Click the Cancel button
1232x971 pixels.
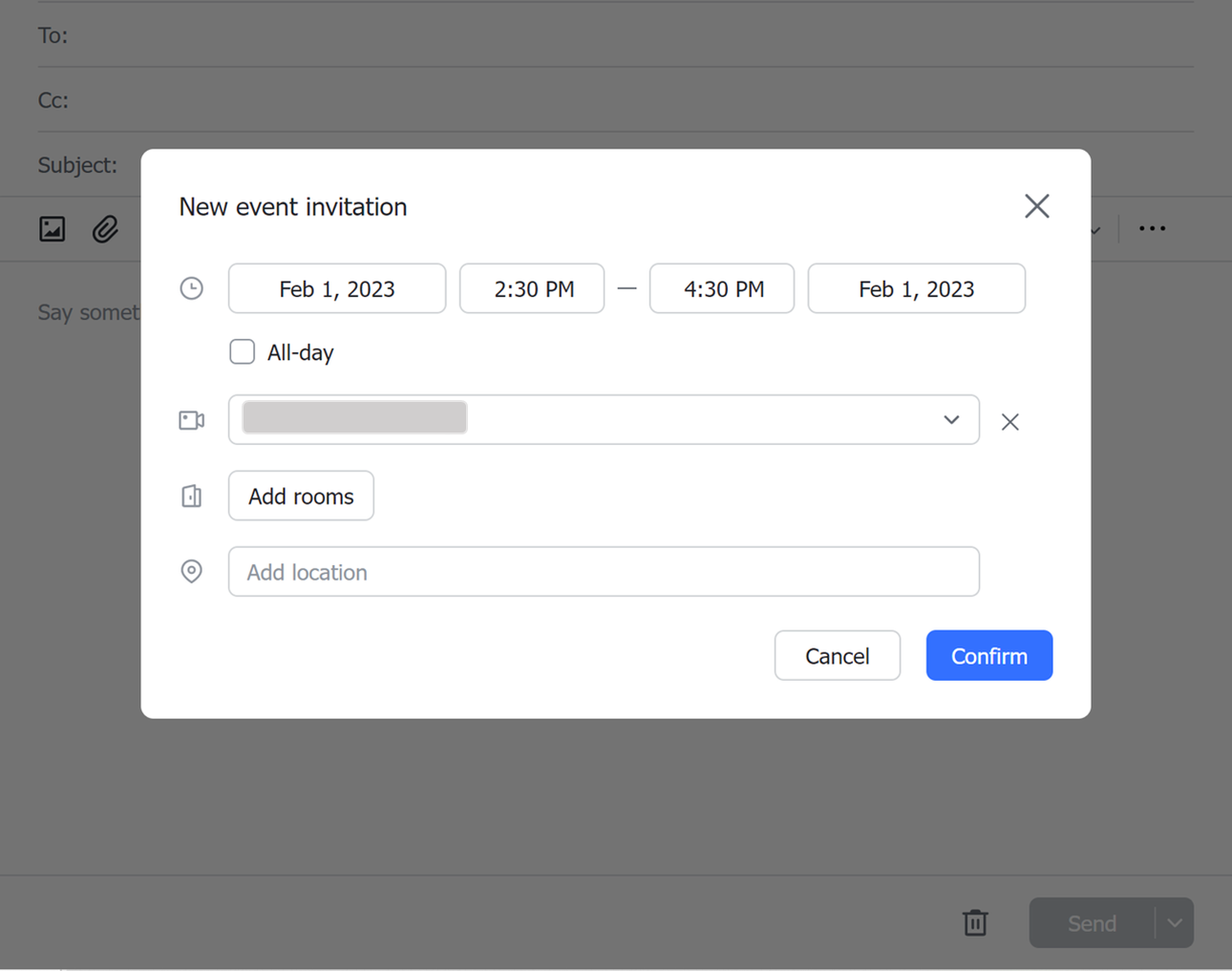[x=838, y=655]
